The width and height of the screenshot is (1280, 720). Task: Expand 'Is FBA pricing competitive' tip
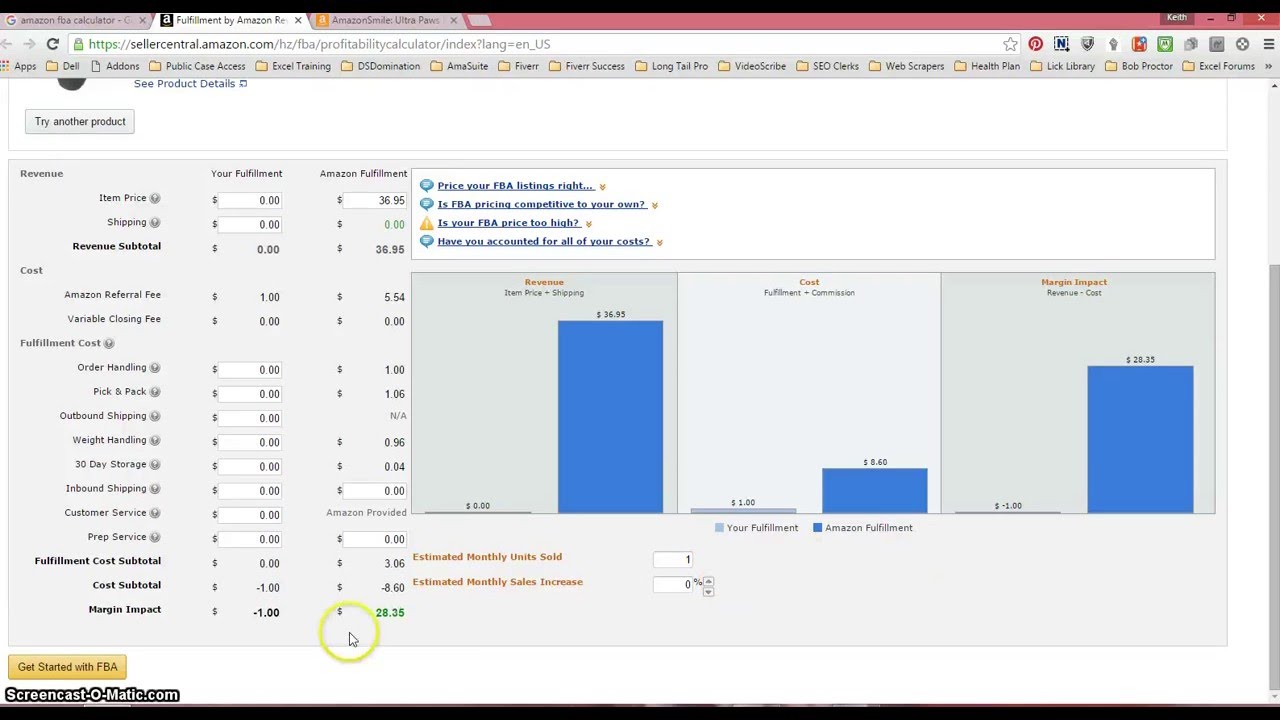[655, 205]
